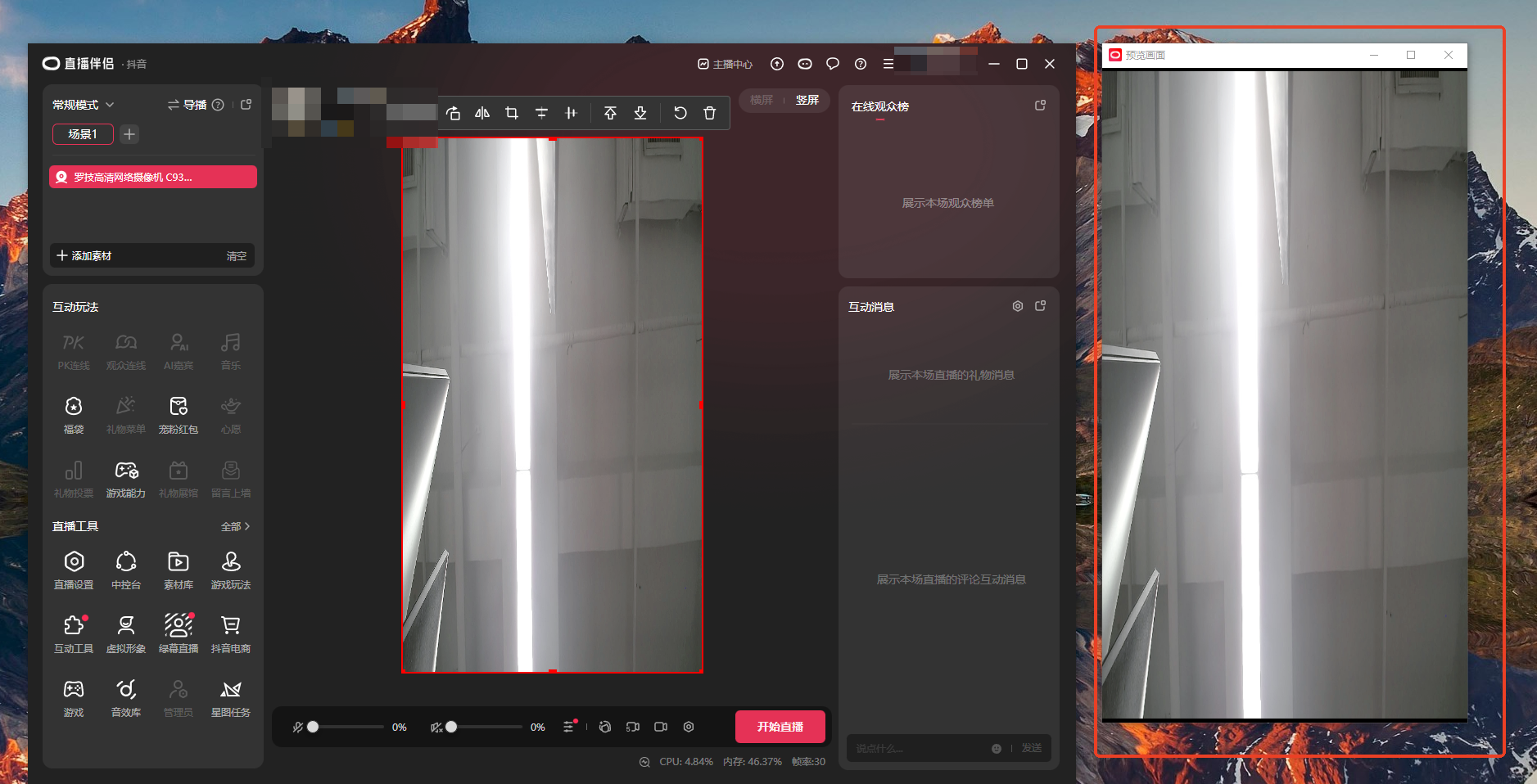Open 绿幕直播 green screen tool
The image size is (1537, 784).
click(x=179, y=633)
